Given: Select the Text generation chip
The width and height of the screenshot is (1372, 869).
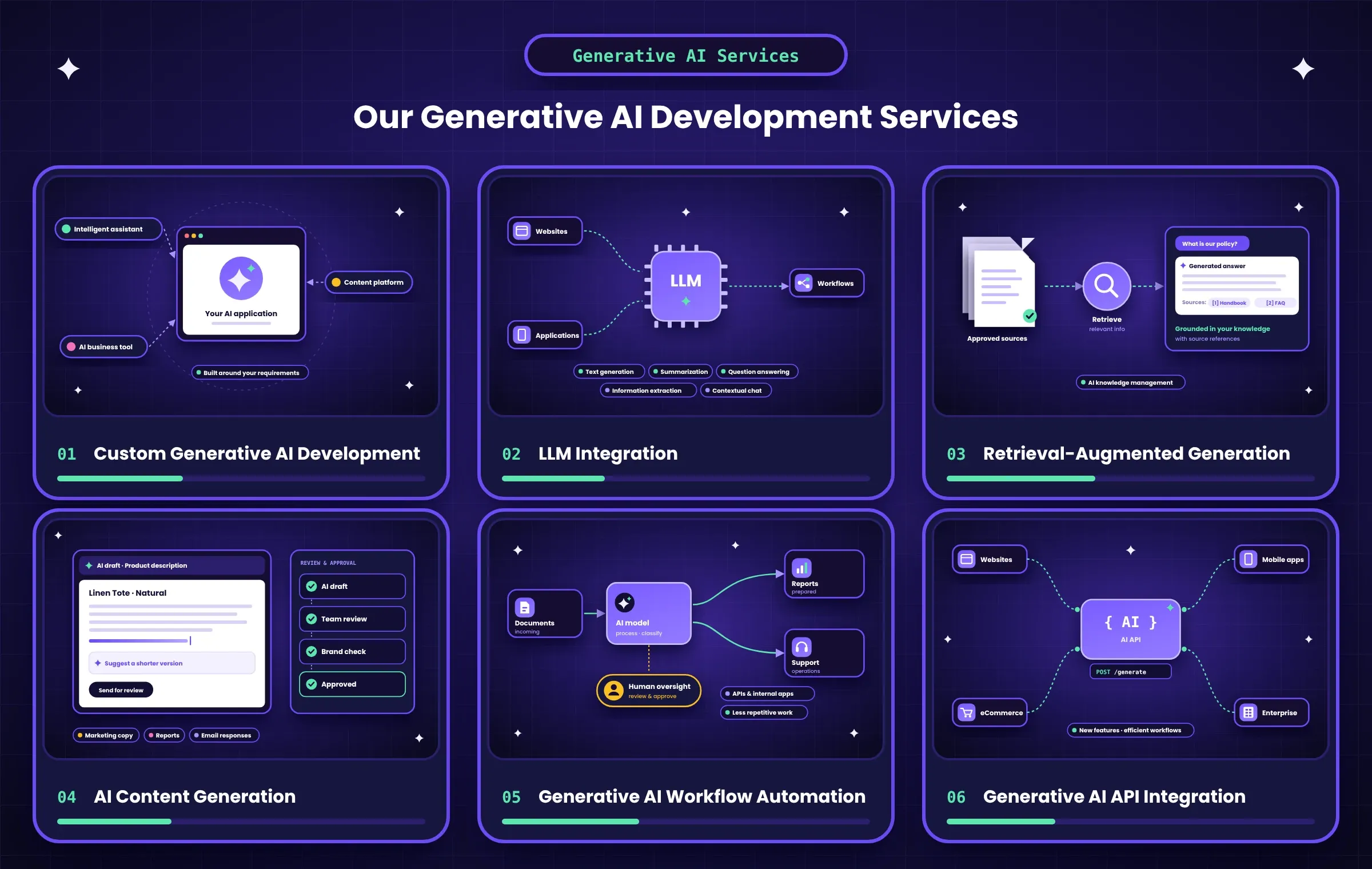Looking at the screenshot, I should click(x=609, y=372).
